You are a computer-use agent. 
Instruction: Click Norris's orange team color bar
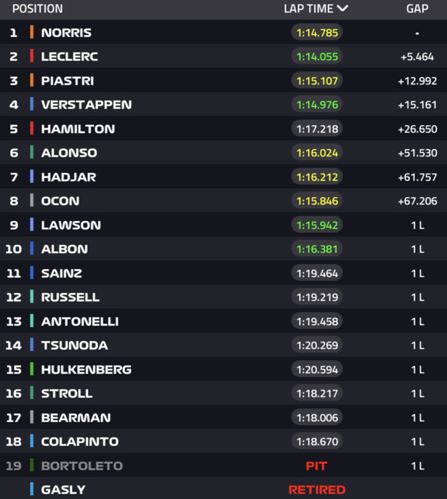32,32
